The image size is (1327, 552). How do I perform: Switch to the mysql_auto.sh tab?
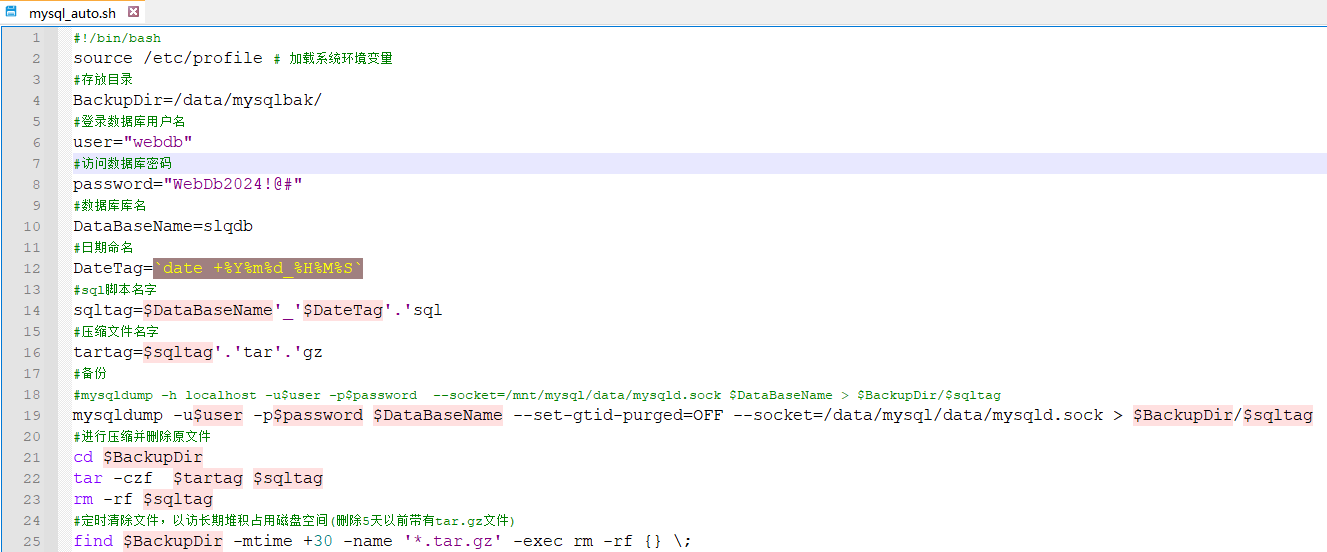(72, 13)
